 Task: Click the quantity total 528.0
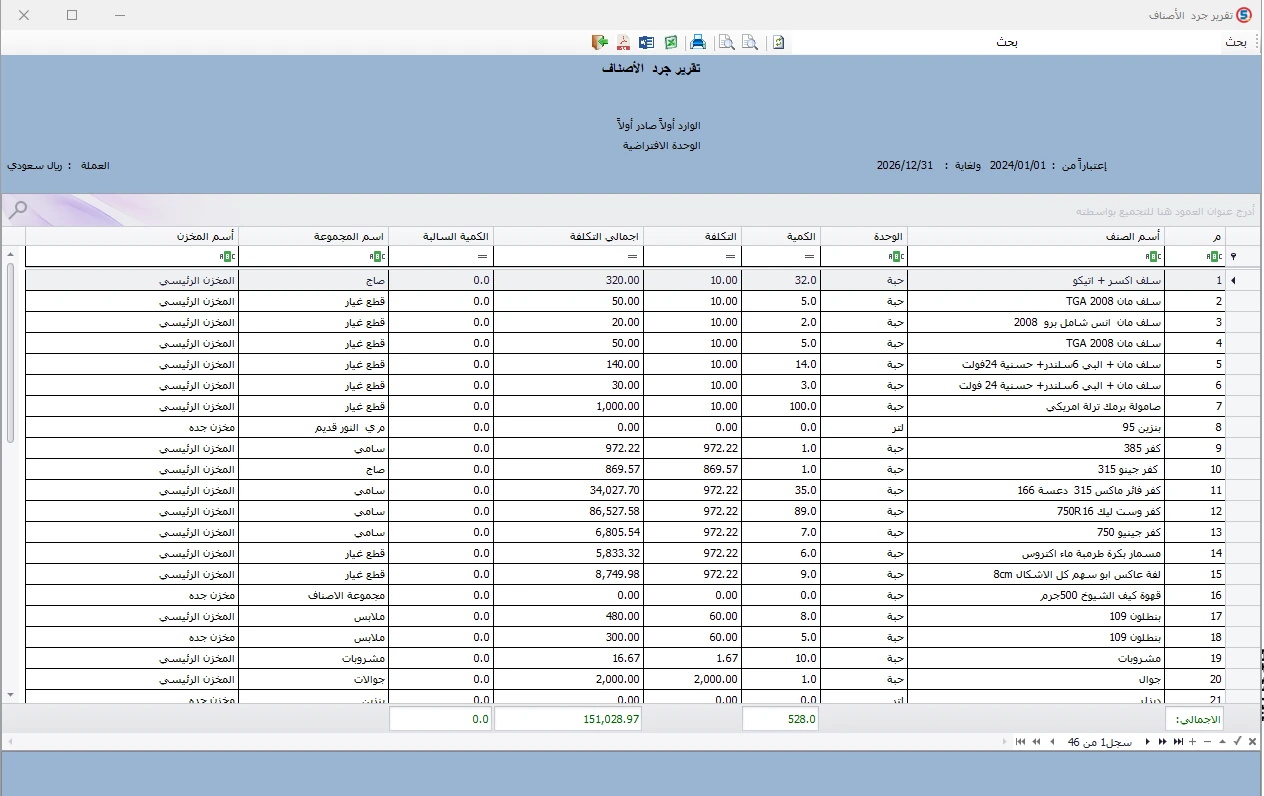[782, 719]
